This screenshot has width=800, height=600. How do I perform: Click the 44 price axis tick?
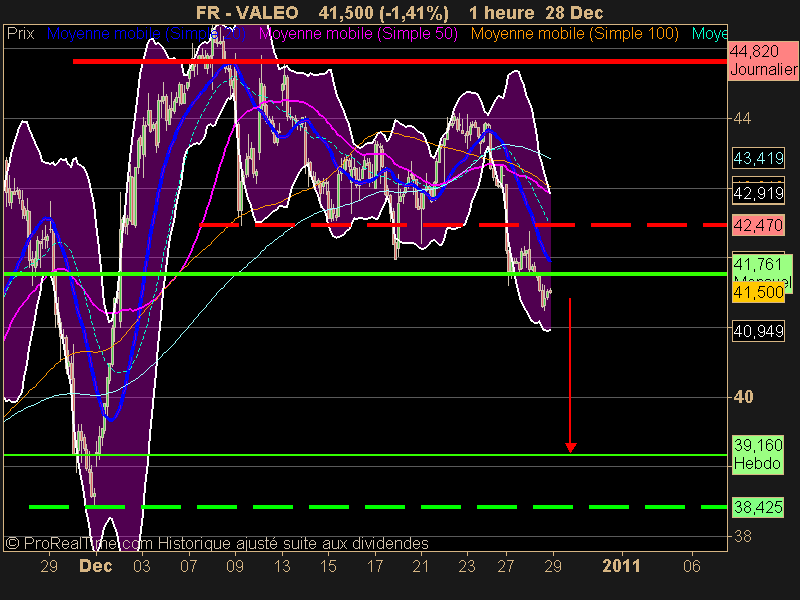pyautogui.click(x=742, y=119)
